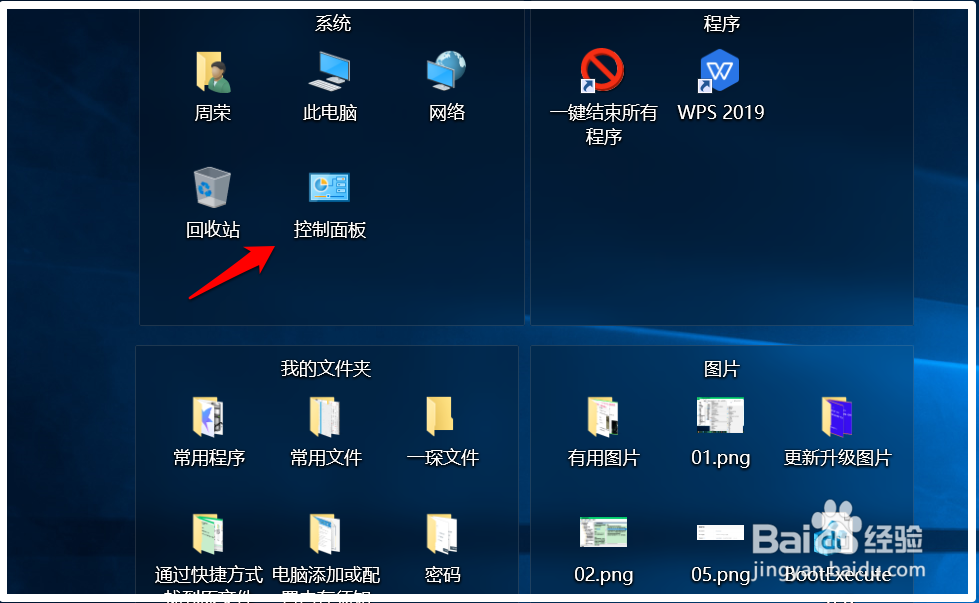Launch WPS 2019
The image size is (979, 603).
(x=719, y=72)
